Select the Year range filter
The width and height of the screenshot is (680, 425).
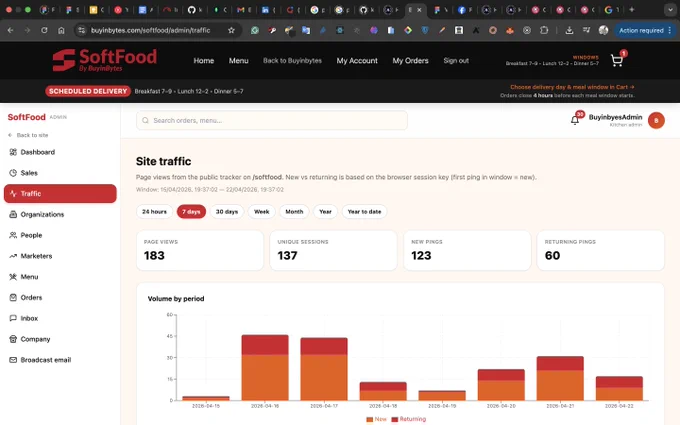tap(325, 212)
